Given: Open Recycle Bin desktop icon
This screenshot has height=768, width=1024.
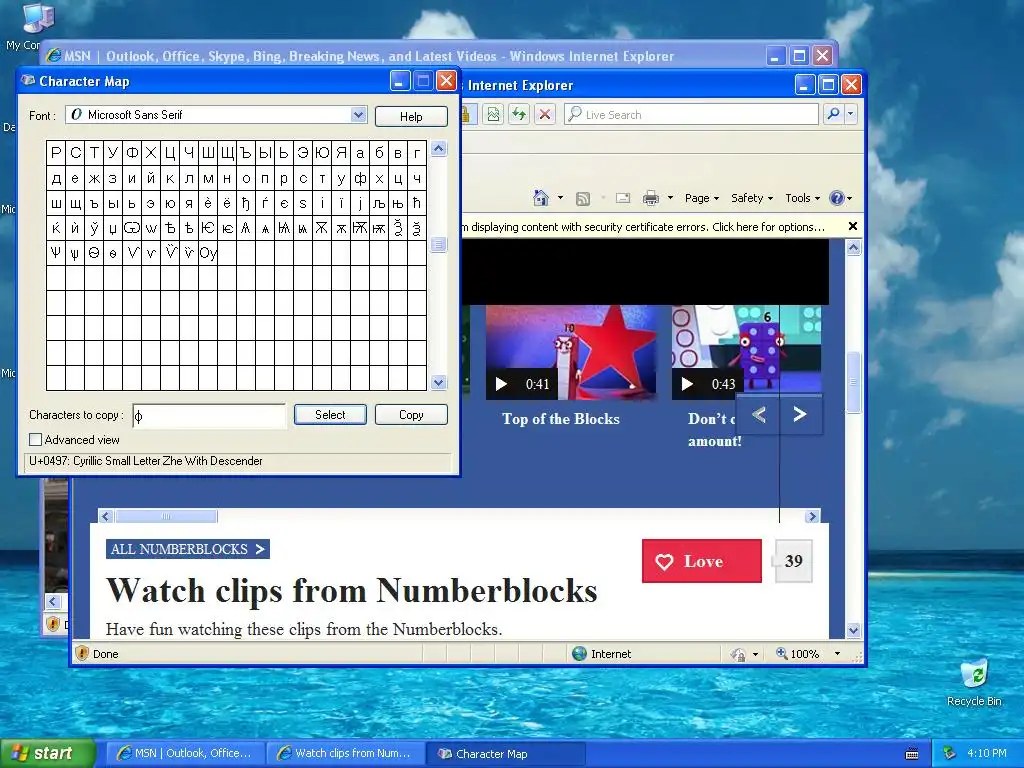Looking at the screenshot, I should point(974,682).
